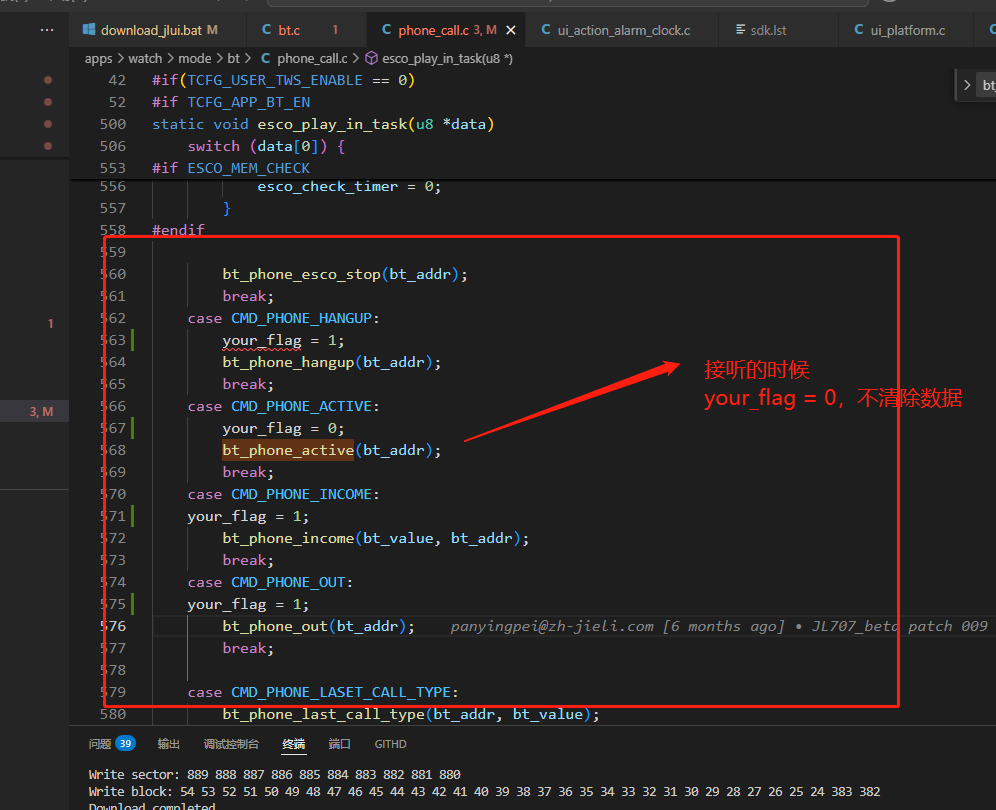This screenshot has height=810, width=996.
Task: Expand the watch breadcrumb folder
Action: (145, 58)
